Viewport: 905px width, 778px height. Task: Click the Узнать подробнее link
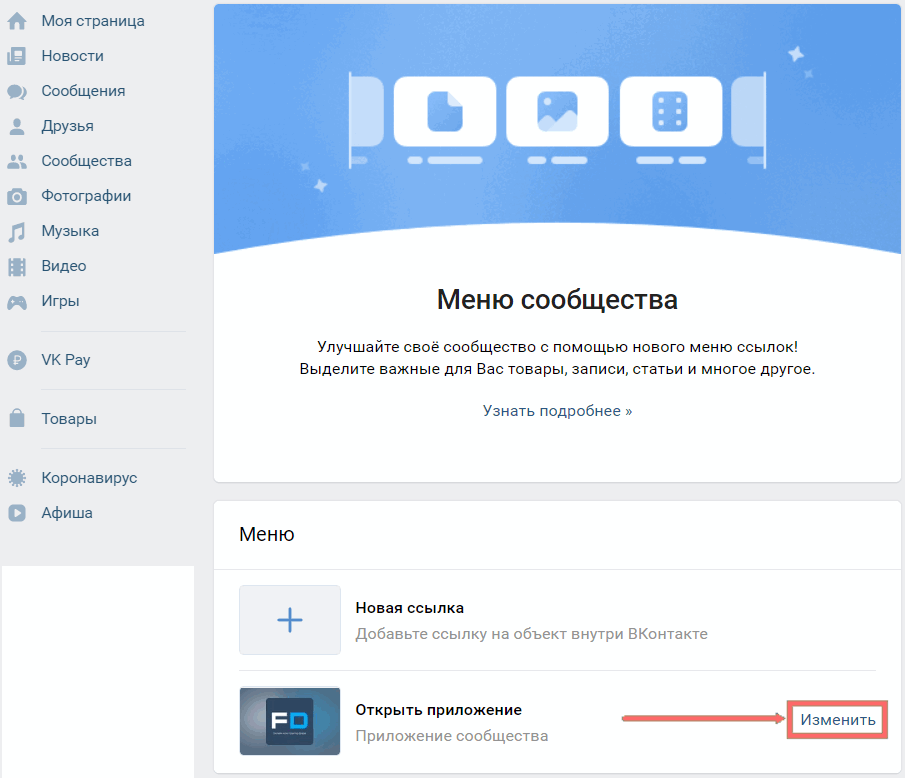[557, 411]
